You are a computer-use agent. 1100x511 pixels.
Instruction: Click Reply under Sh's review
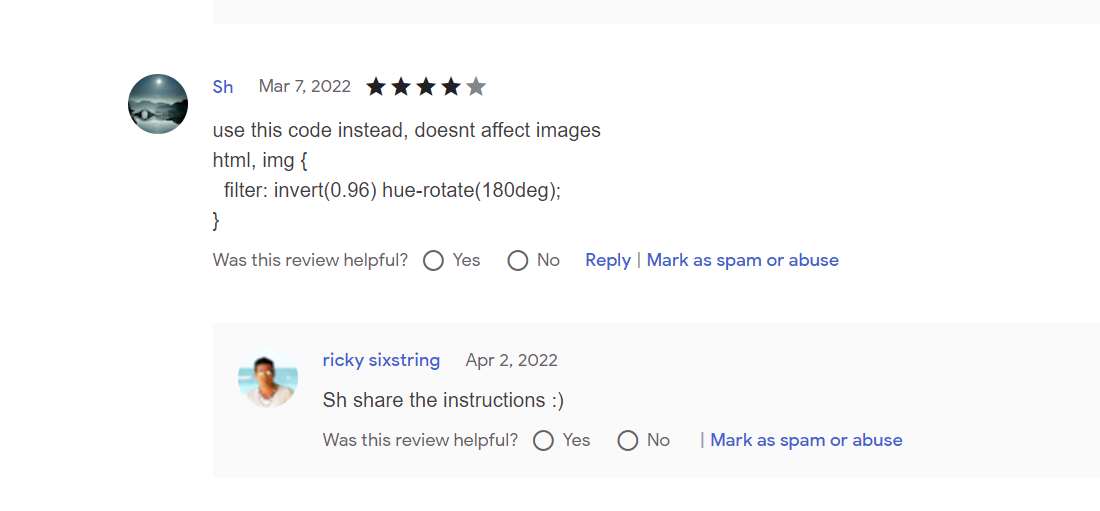608,260
